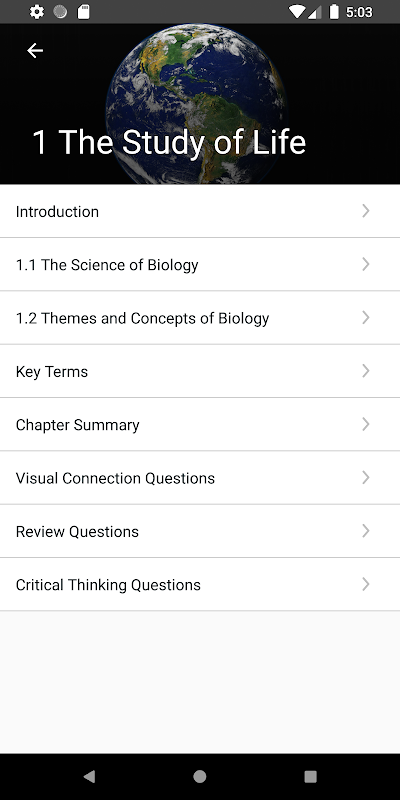Tap the Wi-Fi signal status icon
Image resolution: width=400 pixels, height=800 pixels.
point(297,12)
